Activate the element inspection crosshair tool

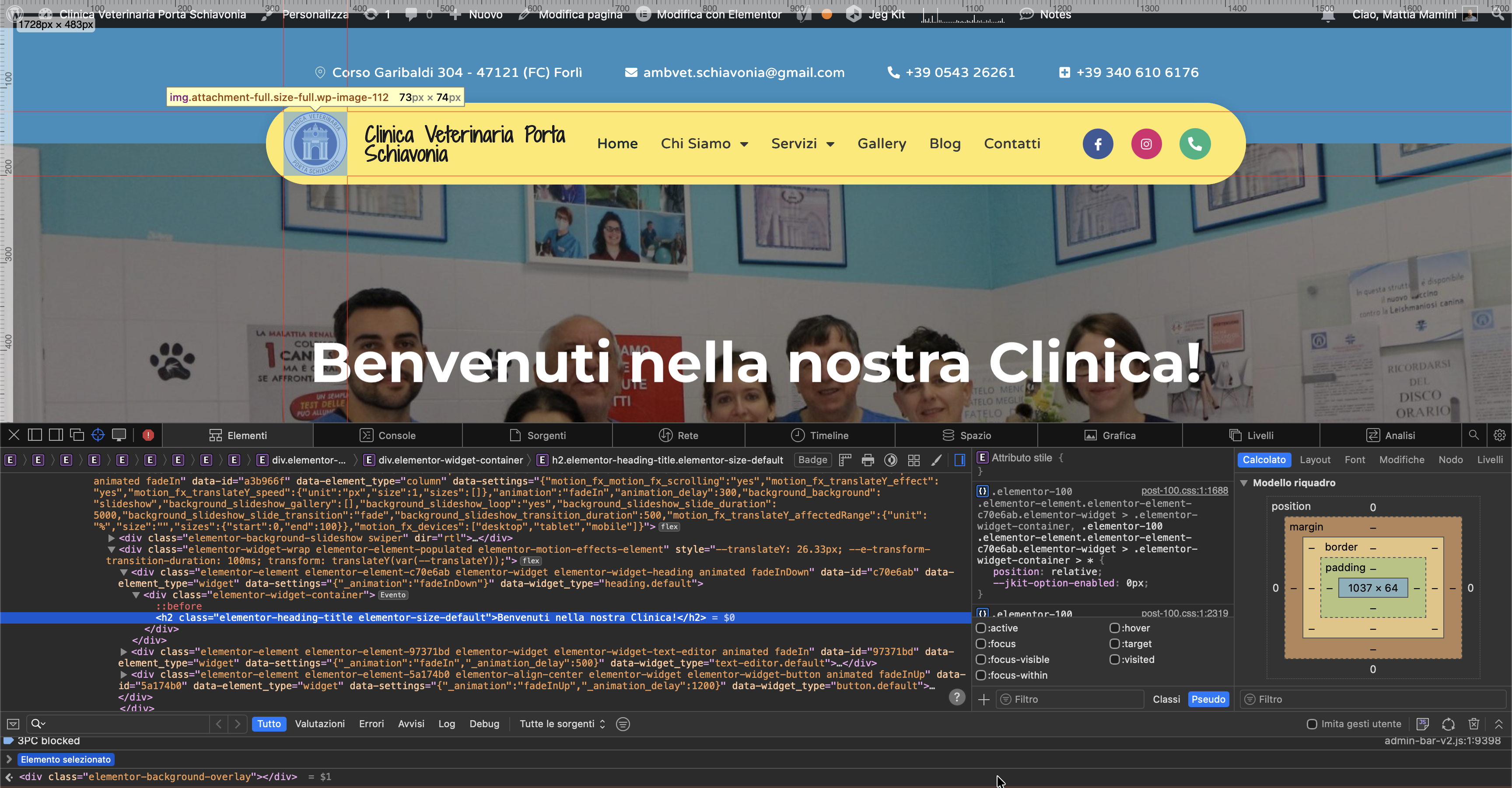(x=98, y=434)
